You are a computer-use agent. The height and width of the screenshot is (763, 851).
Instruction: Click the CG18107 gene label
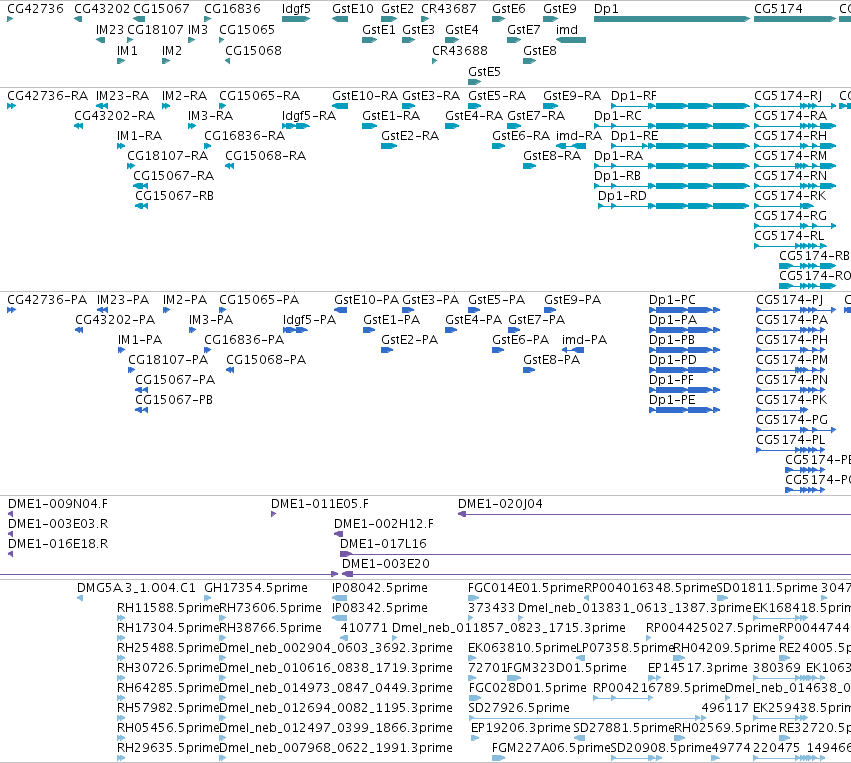[155, 30]
